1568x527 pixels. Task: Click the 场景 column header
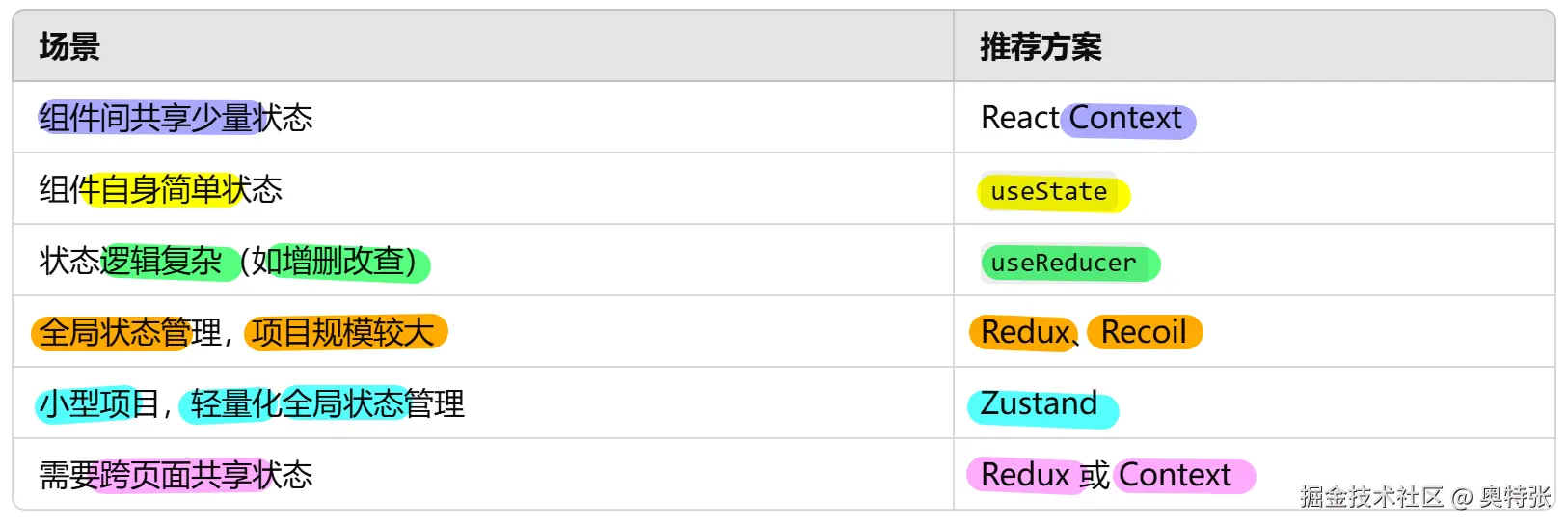click(69, 46)
